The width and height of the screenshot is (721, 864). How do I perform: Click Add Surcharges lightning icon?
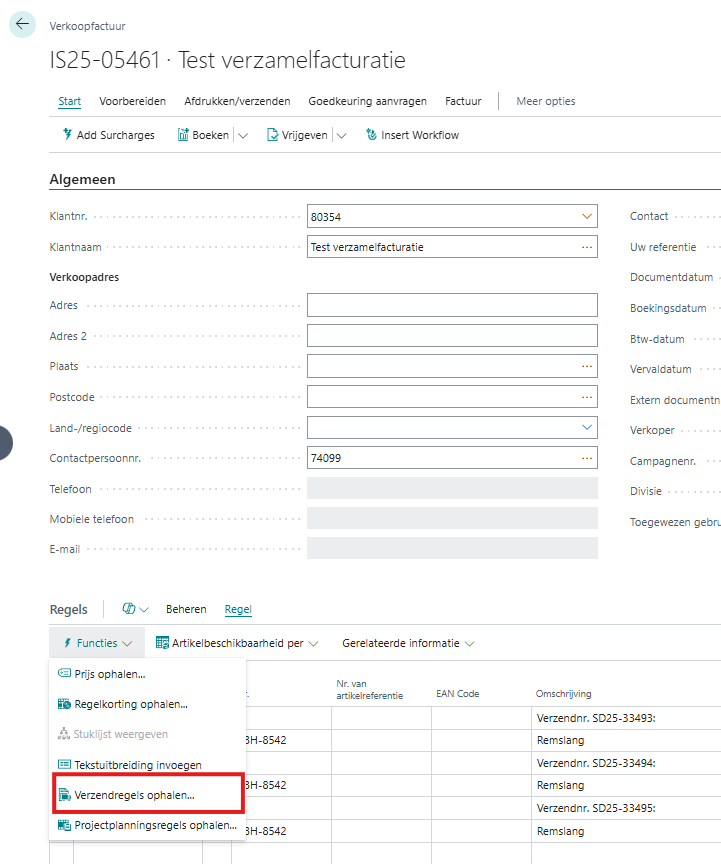[67, 135]
